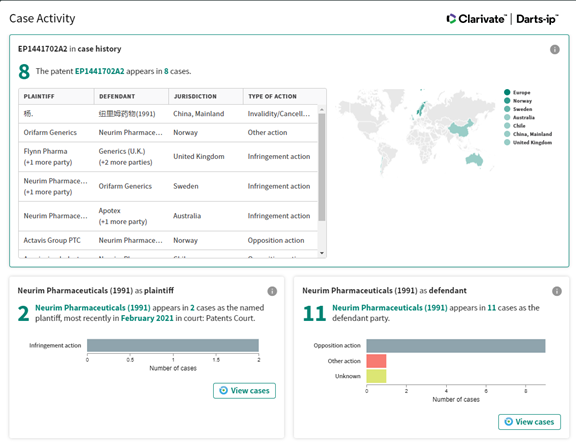Click the 'February 2021' link
The height and width of the screenshot is (447, 576).
tap(147, 318)
